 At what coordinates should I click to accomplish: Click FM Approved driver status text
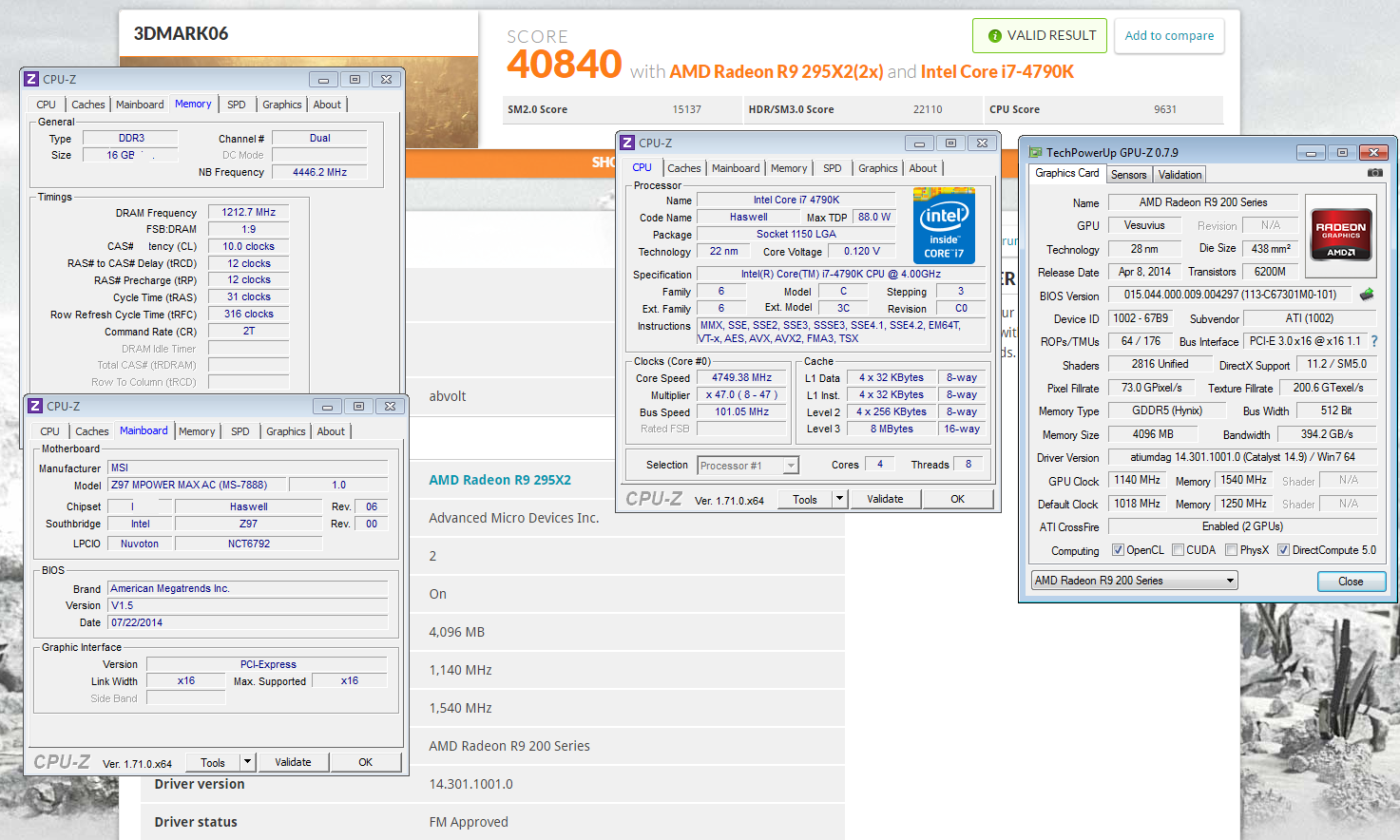click(469, 822)
